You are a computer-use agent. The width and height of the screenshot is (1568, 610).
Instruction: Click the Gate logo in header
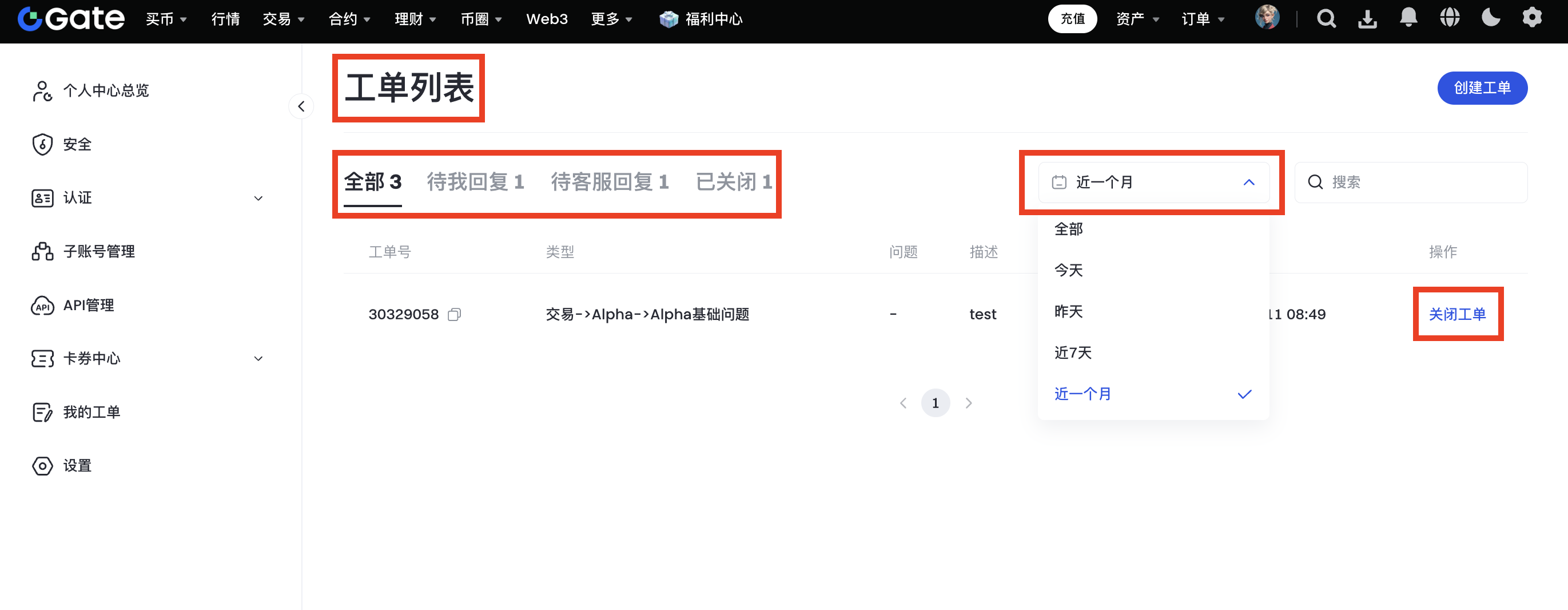[70, 19]
